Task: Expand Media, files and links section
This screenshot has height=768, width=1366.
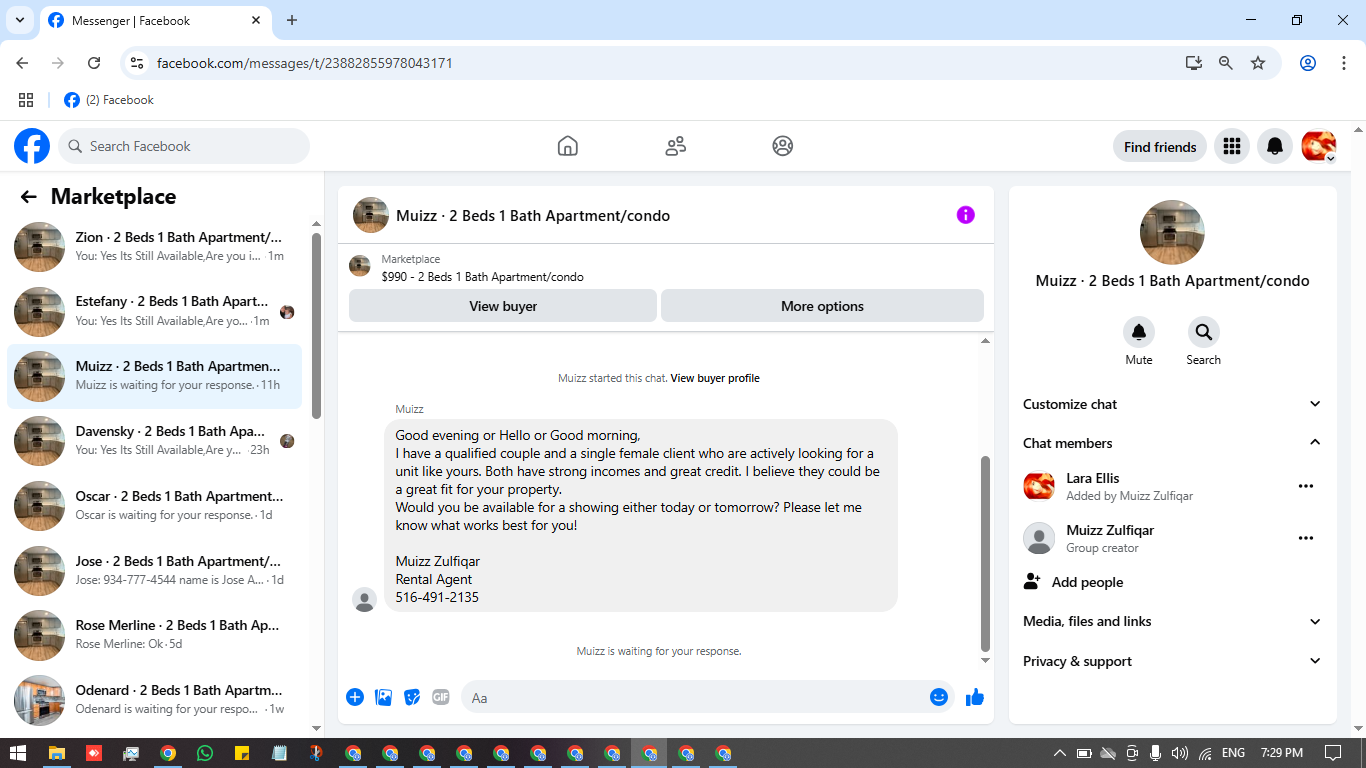Action: tap(1172, 621)
